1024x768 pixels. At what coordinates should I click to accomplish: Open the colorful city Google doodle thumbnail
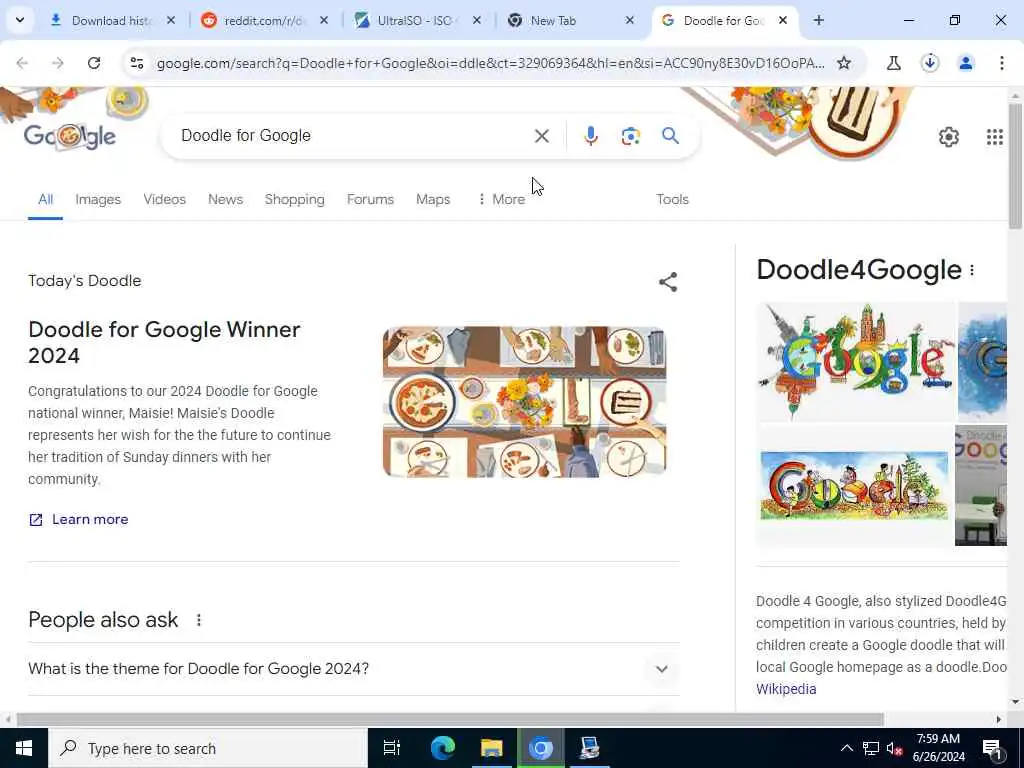click(x=854, y=361)
